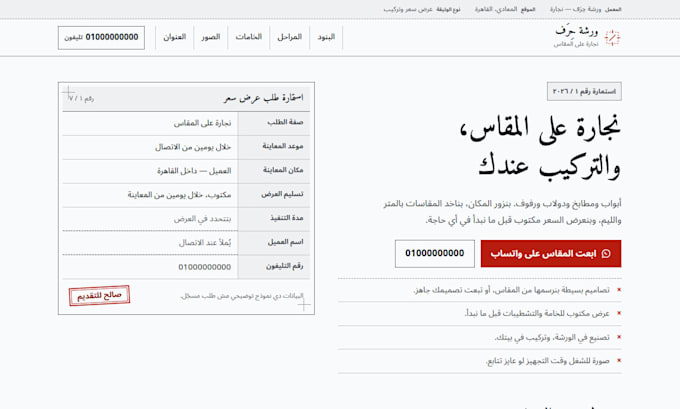Click the form phone value 01000000000

coord(205,267)
